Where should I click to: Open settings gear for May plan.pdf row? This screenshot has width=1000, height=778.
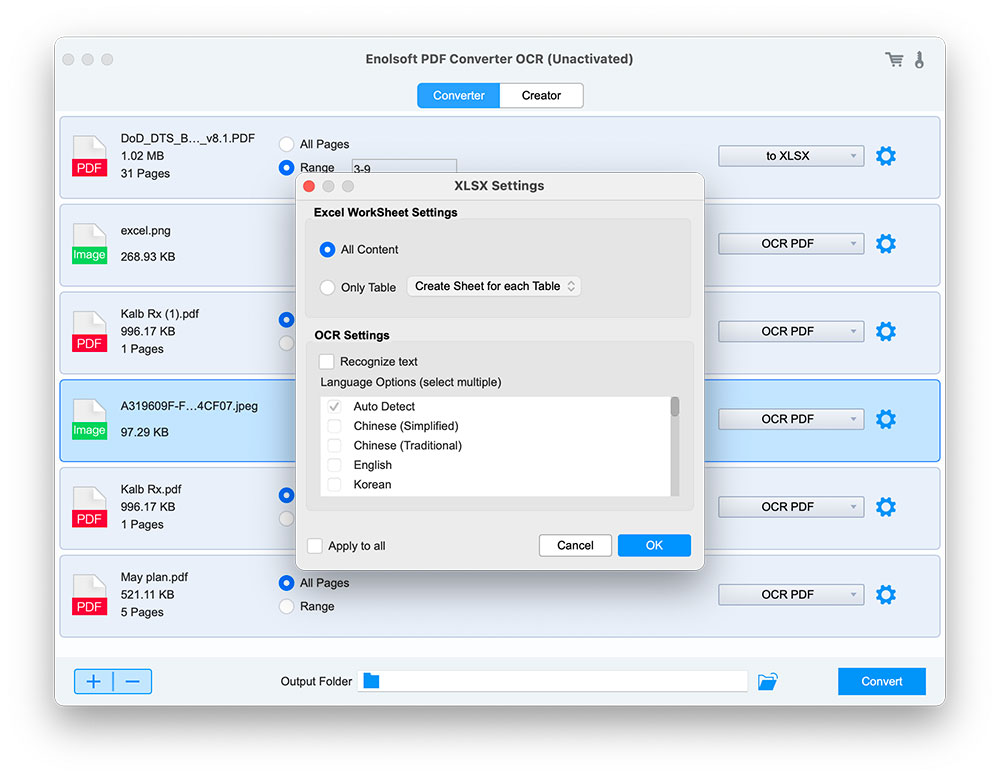click(885, 595)
